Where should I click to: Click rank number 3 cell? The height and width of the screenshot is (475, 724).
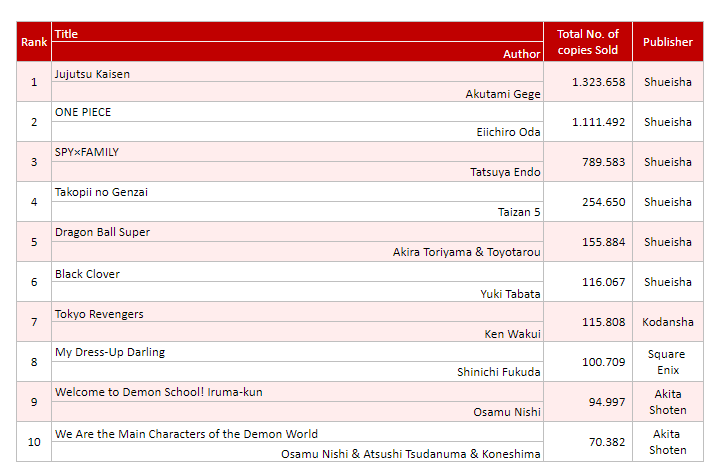[x=34, y=162]
